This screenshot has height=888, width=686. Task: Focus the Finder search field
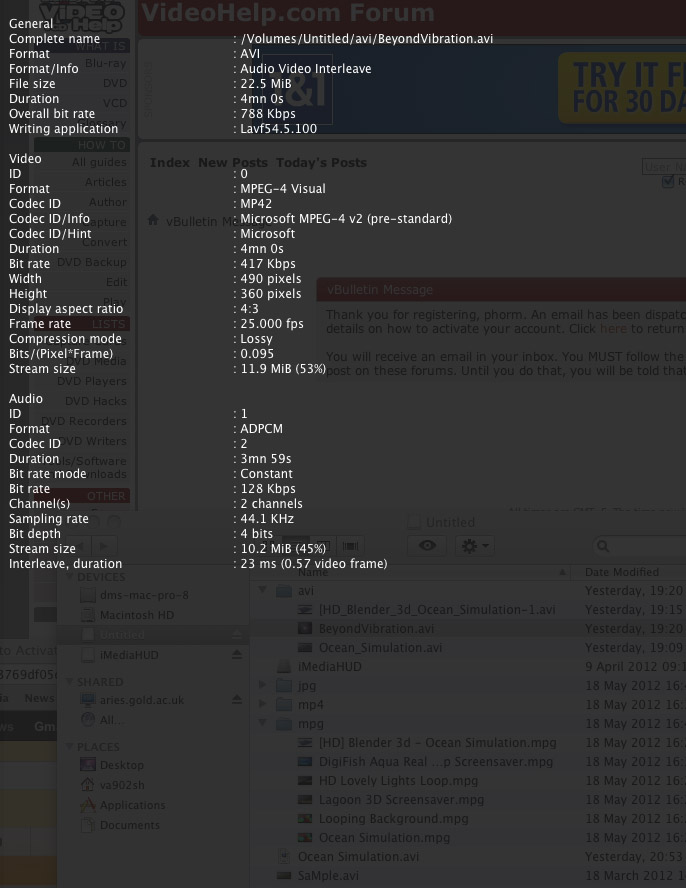click(640, 545)
